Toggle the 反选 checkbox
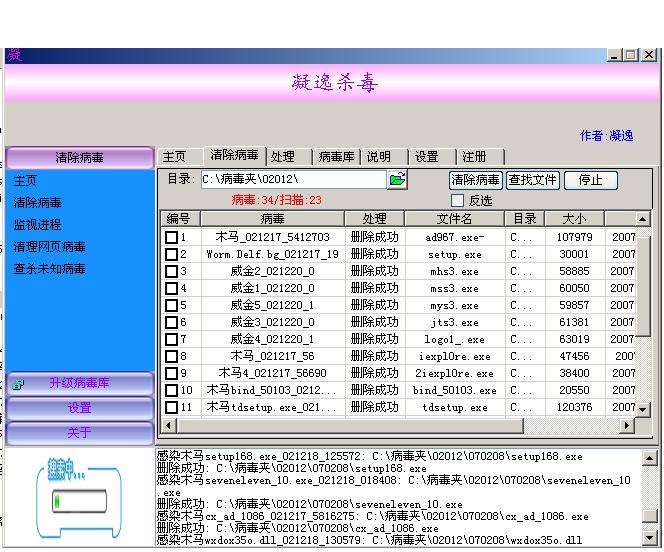 [457, 200]
